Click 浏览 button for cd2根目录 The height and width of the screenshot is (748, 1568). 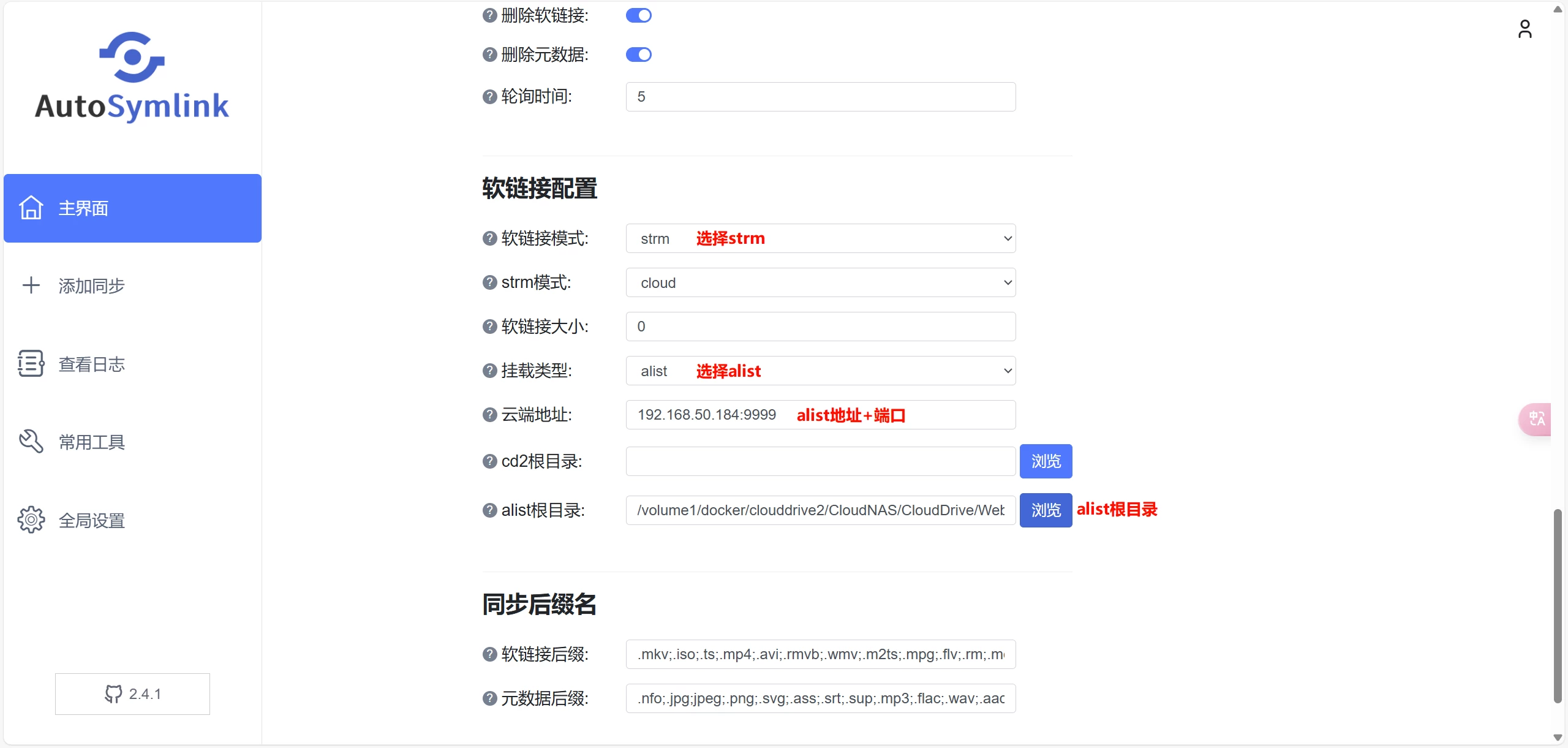point(1045,461)
